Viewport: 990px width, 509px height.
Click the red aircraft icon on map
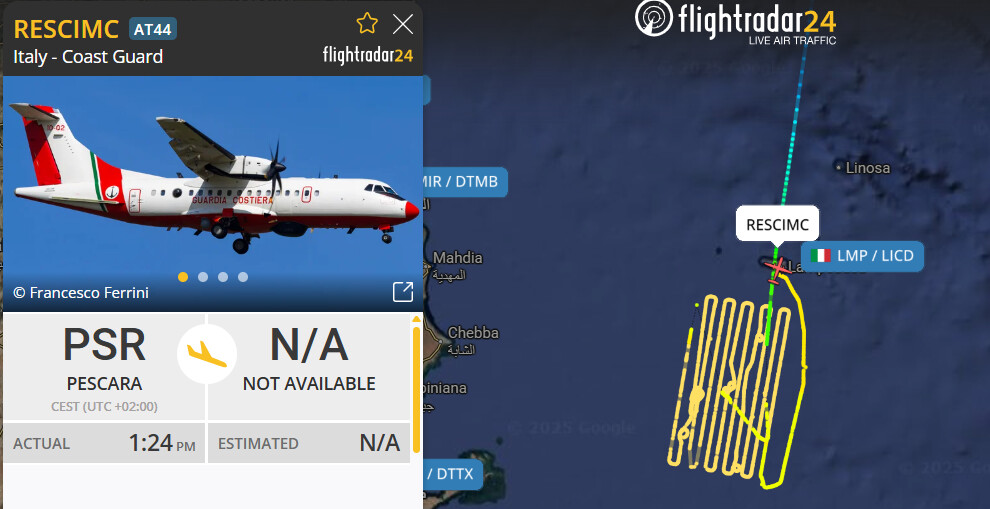pos(778,270)
